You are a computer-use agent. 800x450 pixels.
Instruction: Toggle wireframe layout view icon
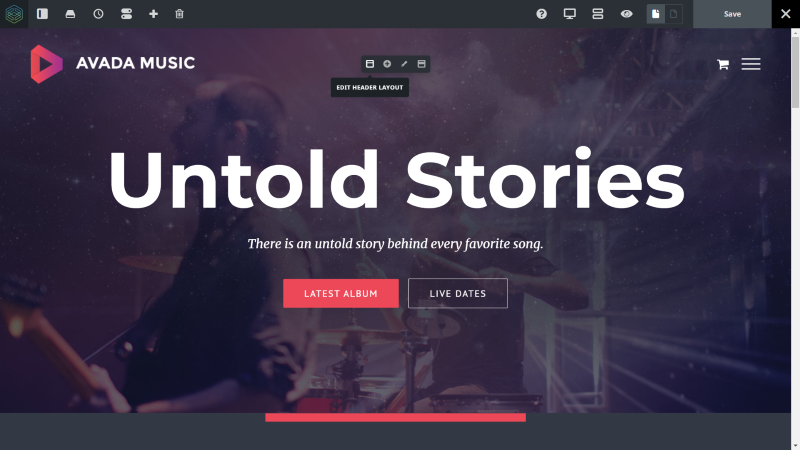click(597, 14)
